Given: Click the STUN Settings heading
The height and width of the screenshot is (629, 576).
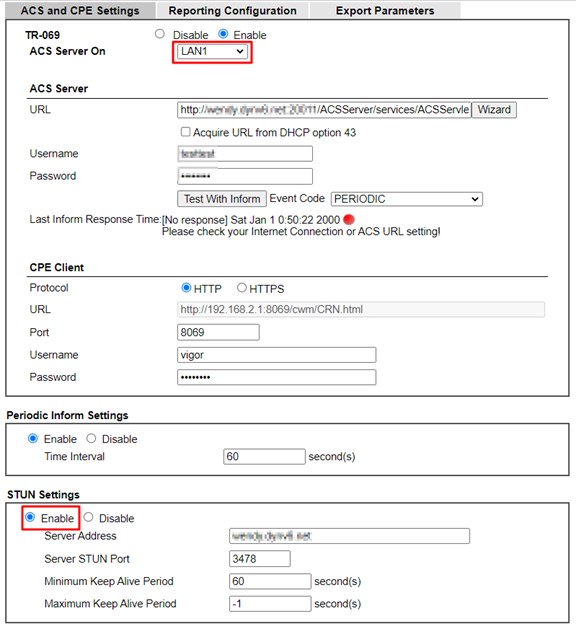Looking at the screenshot, I should 43,495.
